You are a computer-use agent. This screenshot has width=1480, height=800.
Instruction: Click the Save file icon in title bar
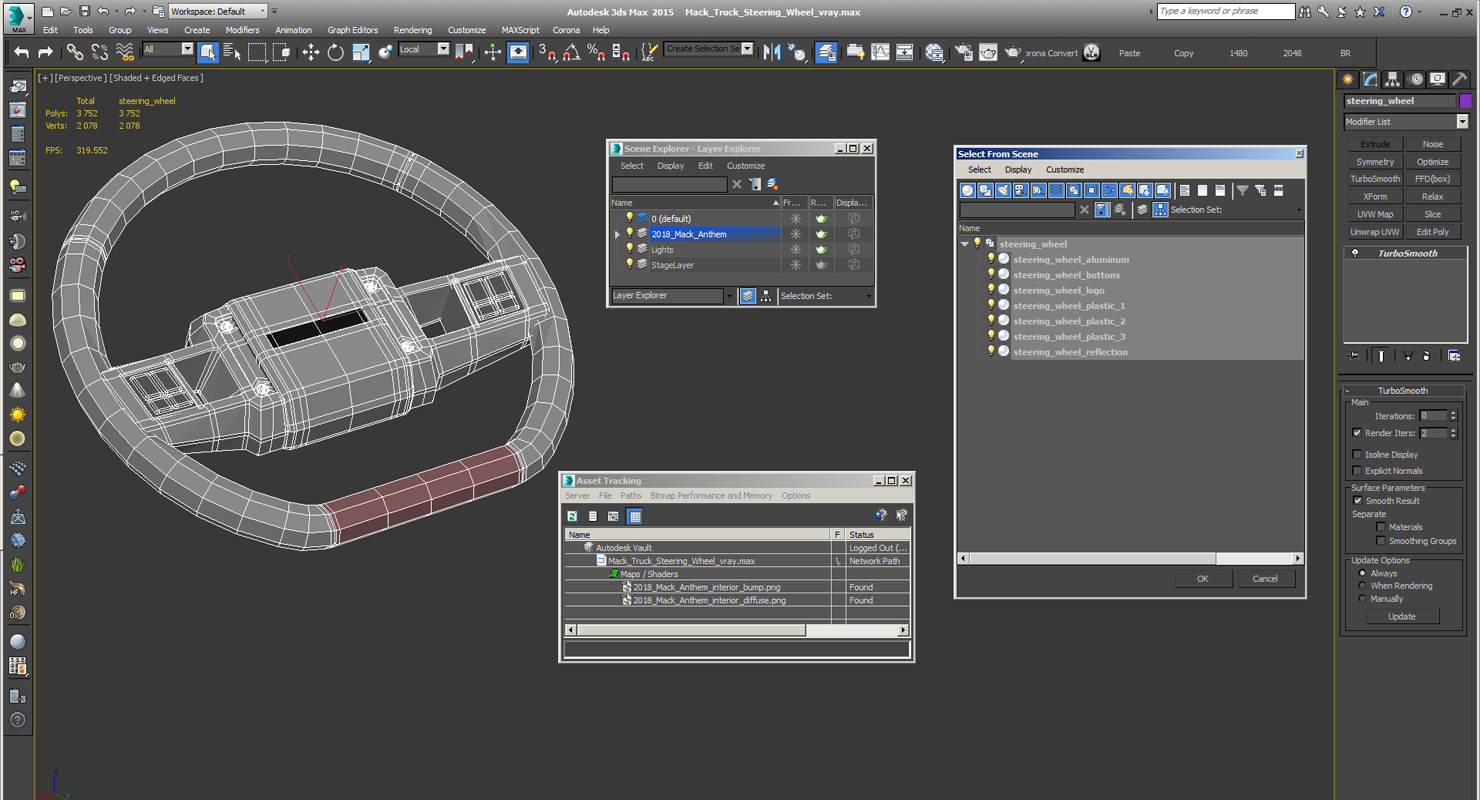tap(84, 11)
